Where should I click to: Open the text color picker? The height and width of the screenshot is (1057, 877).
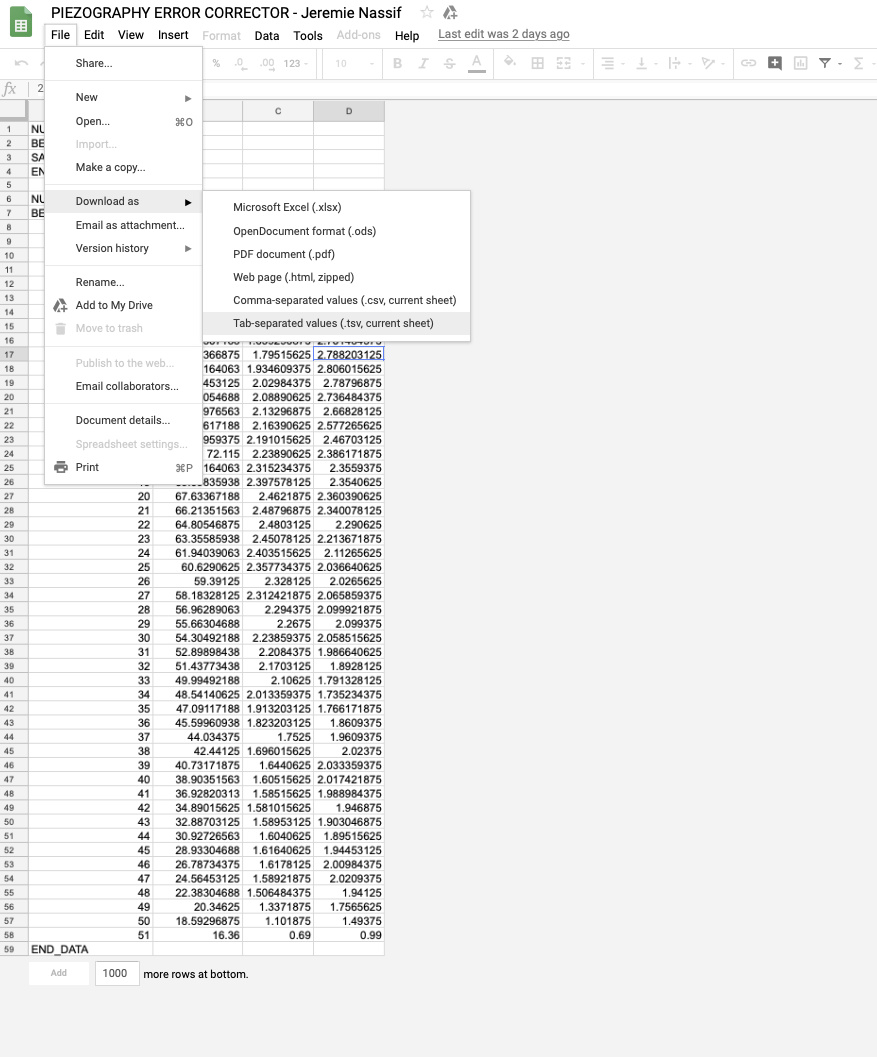(476, 63)
